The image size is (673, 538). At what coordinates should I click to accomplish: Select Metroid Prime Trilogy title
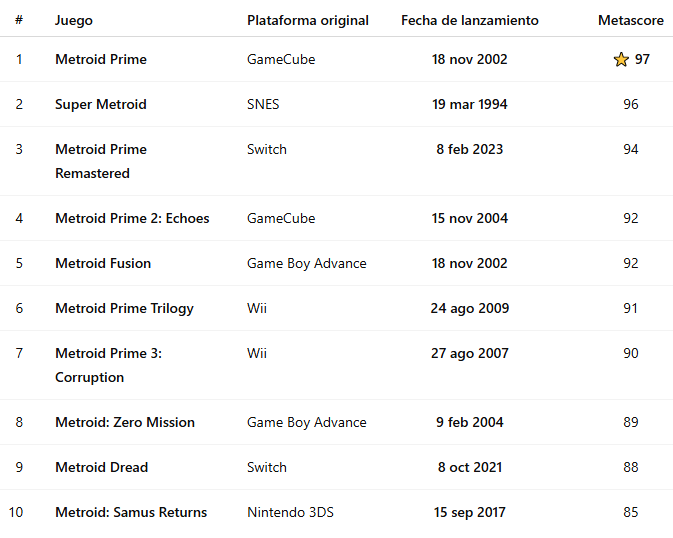pos(124,309)
